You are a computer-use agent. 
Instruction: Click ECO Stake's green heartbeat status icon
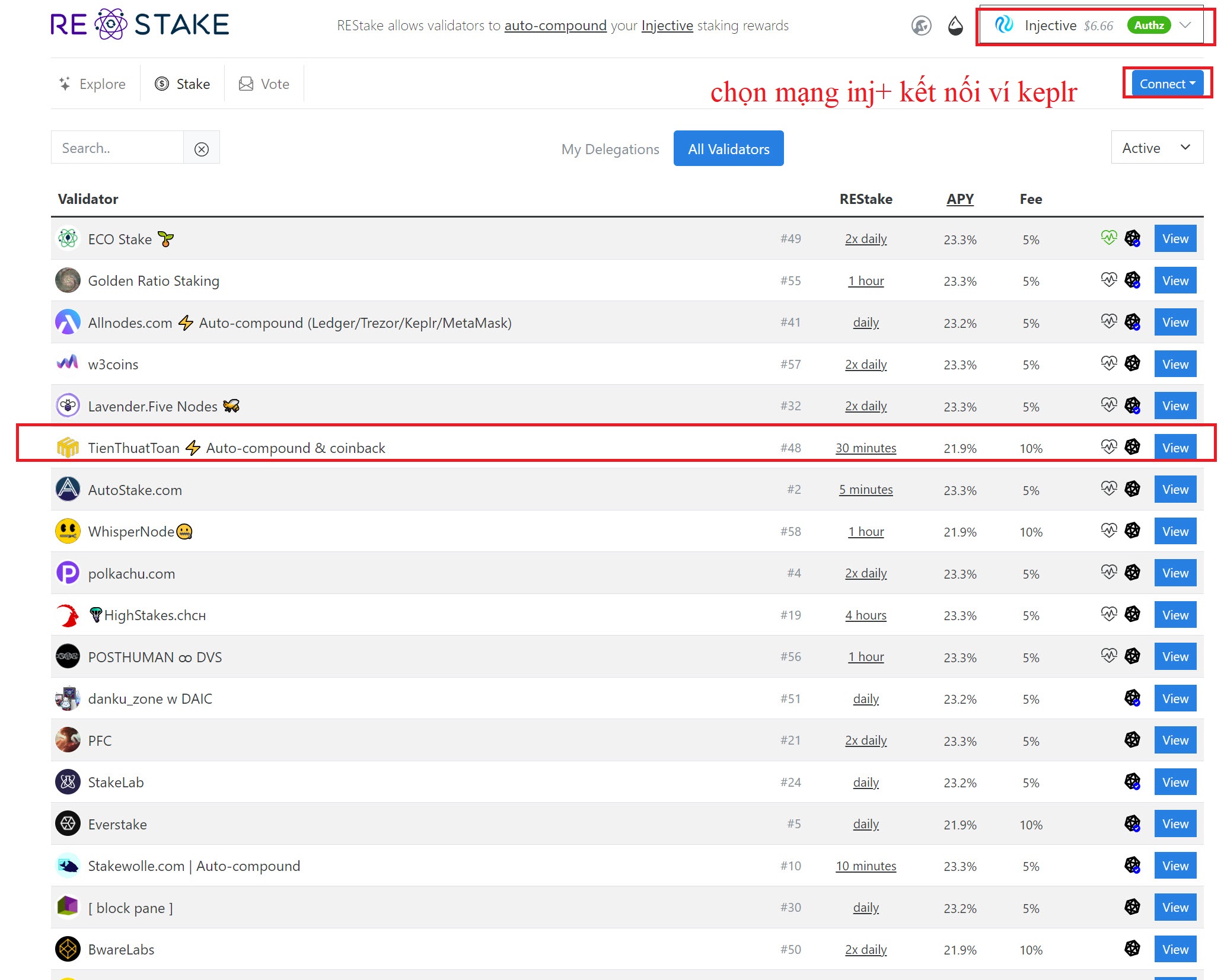click(x=1108, y=238)
